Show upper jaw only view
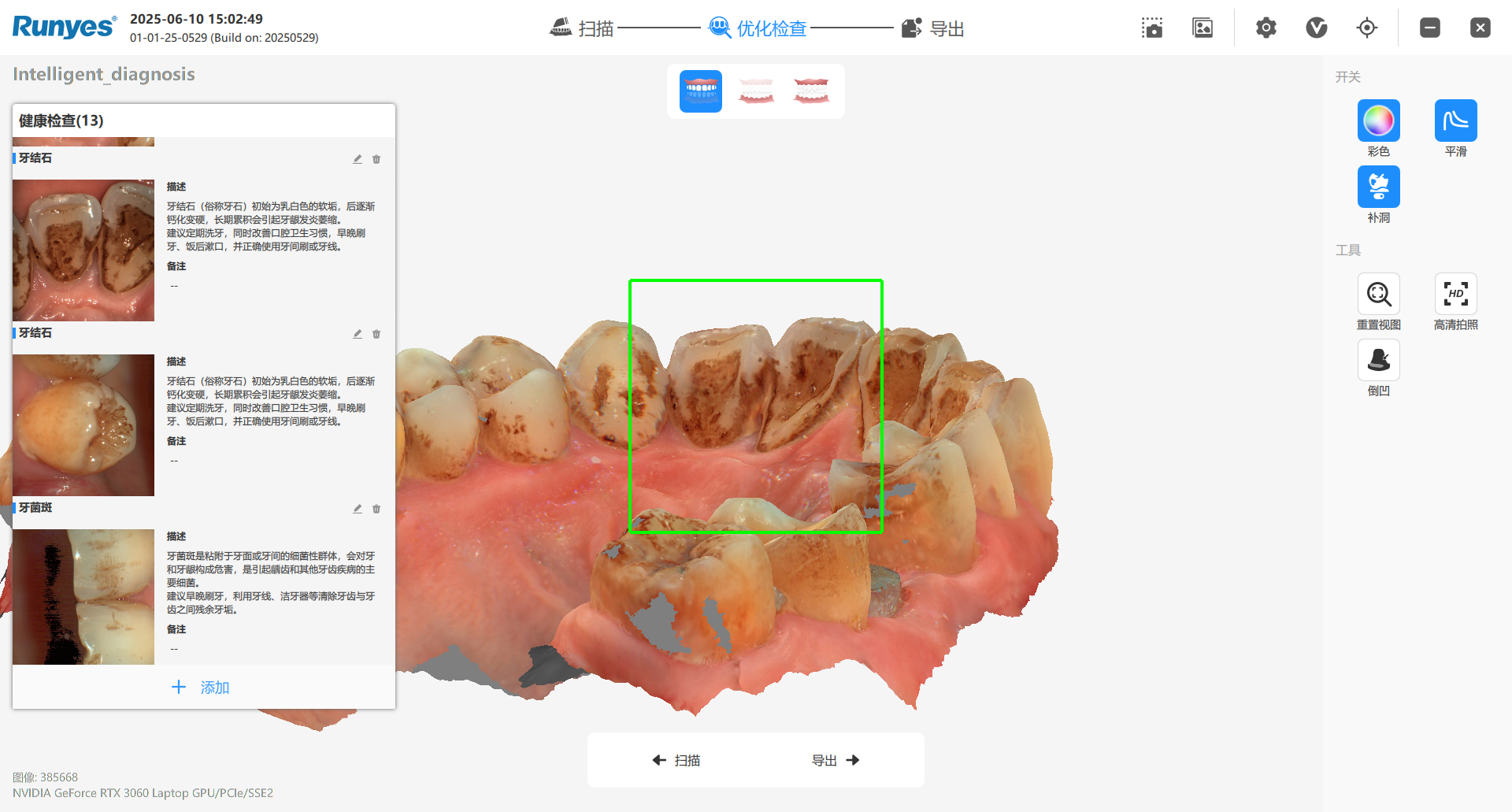This screenshot has height=812, width=1512. point(756,91)
